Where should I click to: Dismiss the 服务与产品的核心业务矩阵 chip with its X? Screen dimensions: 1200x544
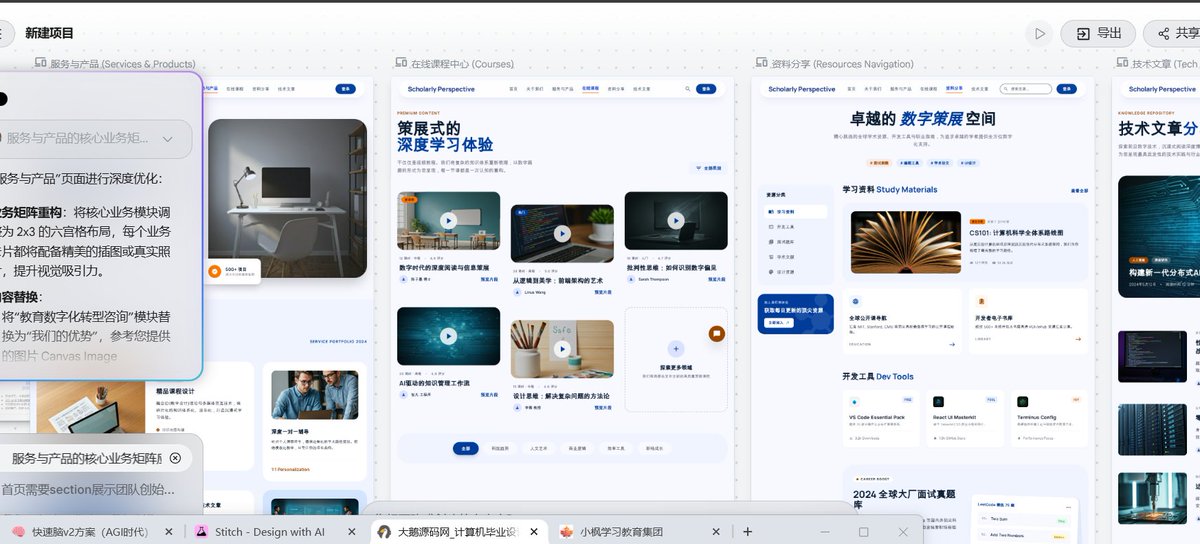pyautogui.click(x=175, y=458)
